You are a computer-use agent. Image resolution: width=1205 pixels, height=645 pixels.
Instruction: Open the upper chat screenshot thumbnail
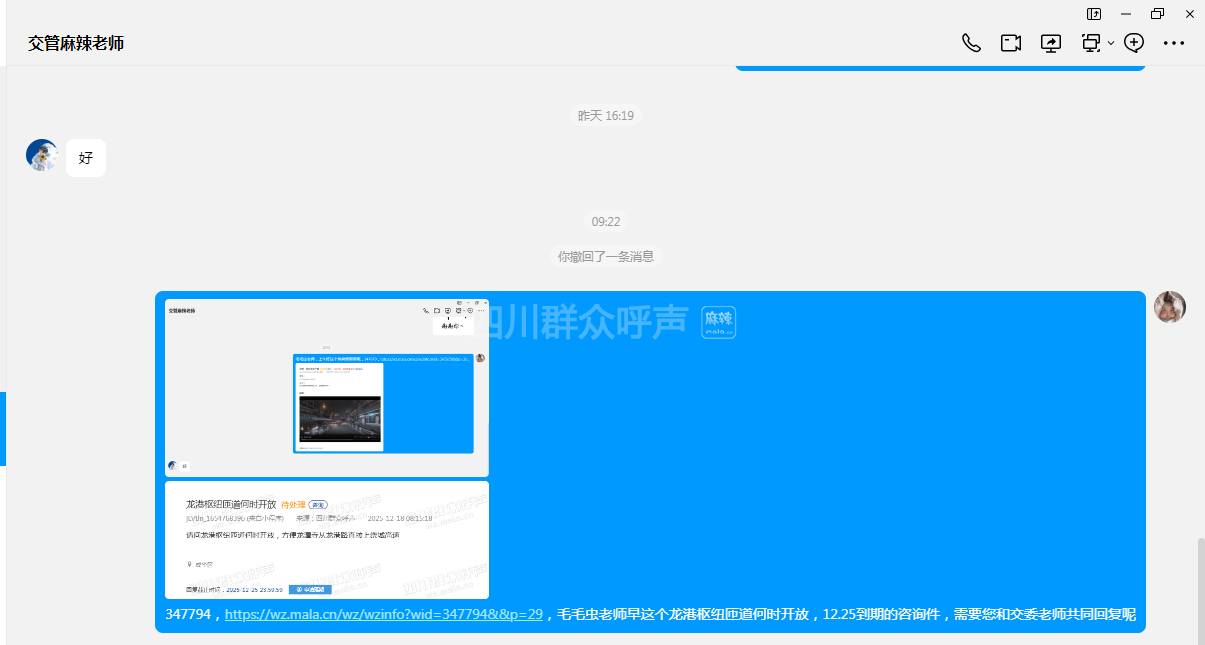tap(326, 387)
